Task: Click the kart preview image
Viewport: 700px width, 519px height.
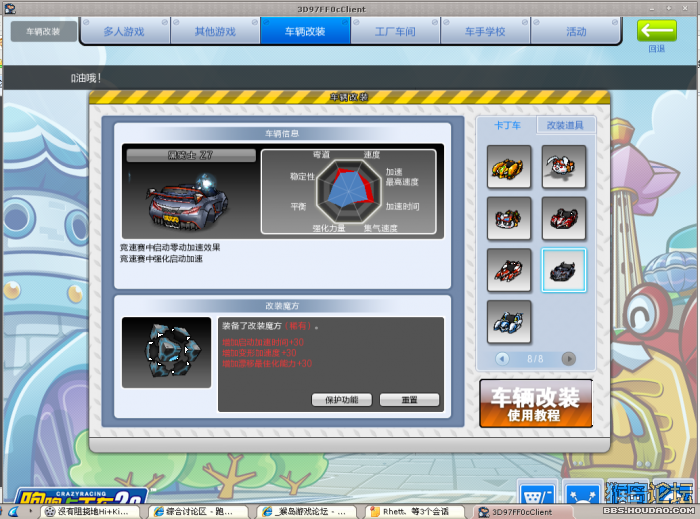Action: tap(190, 201)
